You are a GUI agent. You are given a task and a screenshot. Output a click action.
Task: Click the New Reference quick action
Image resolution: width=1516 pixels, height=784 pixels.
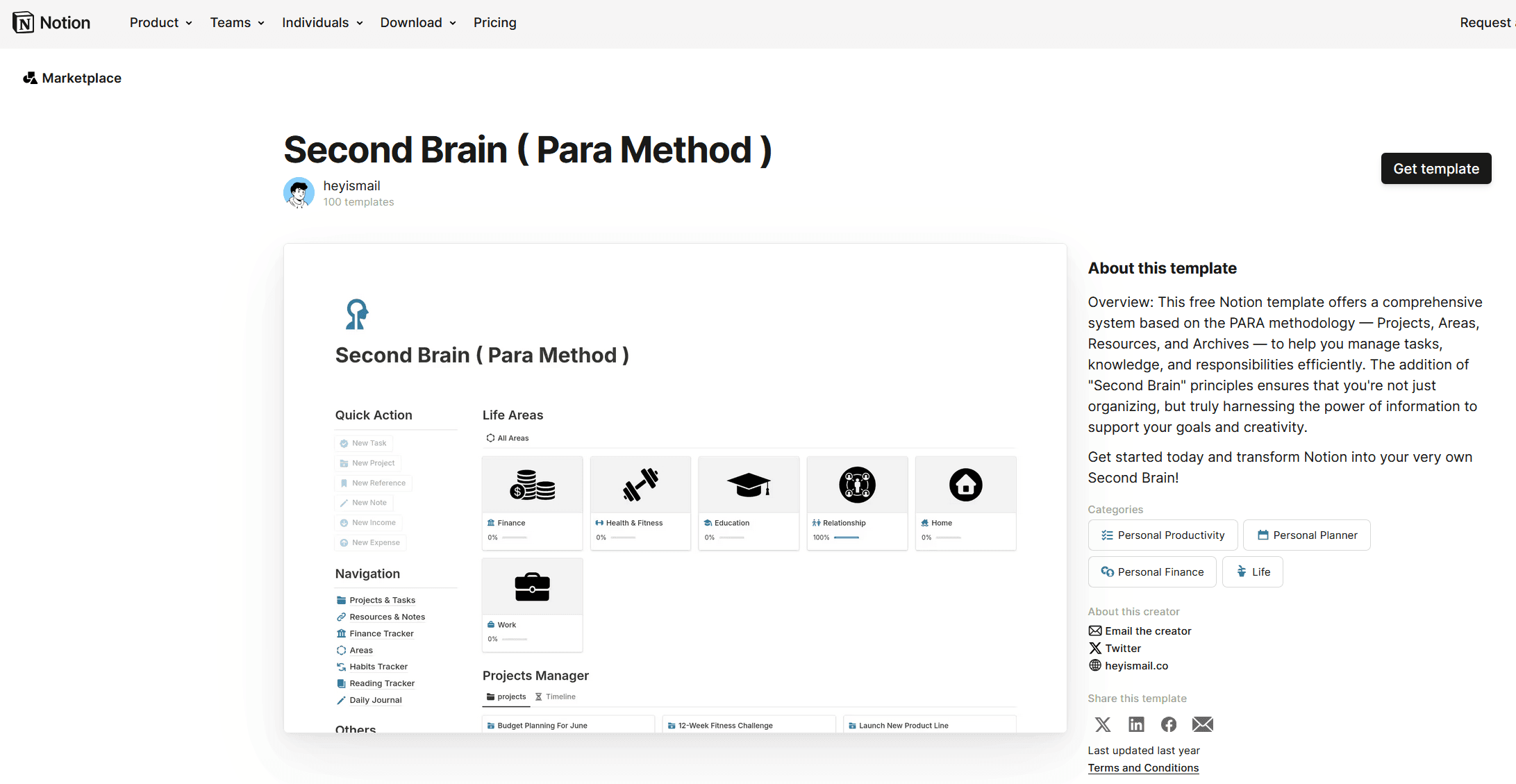pyautogui.click(x=373, y=483)
